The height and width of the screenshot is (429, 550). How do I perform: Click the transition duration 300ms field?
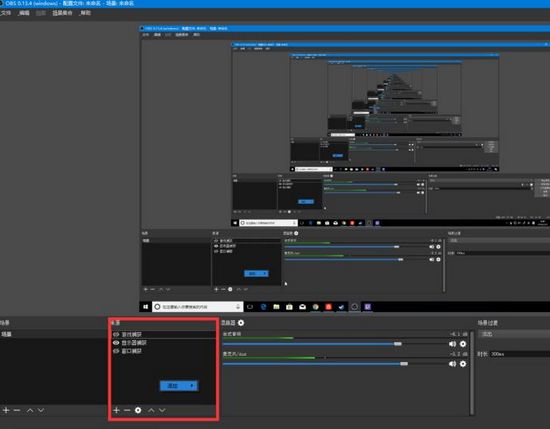pos(520,354)
